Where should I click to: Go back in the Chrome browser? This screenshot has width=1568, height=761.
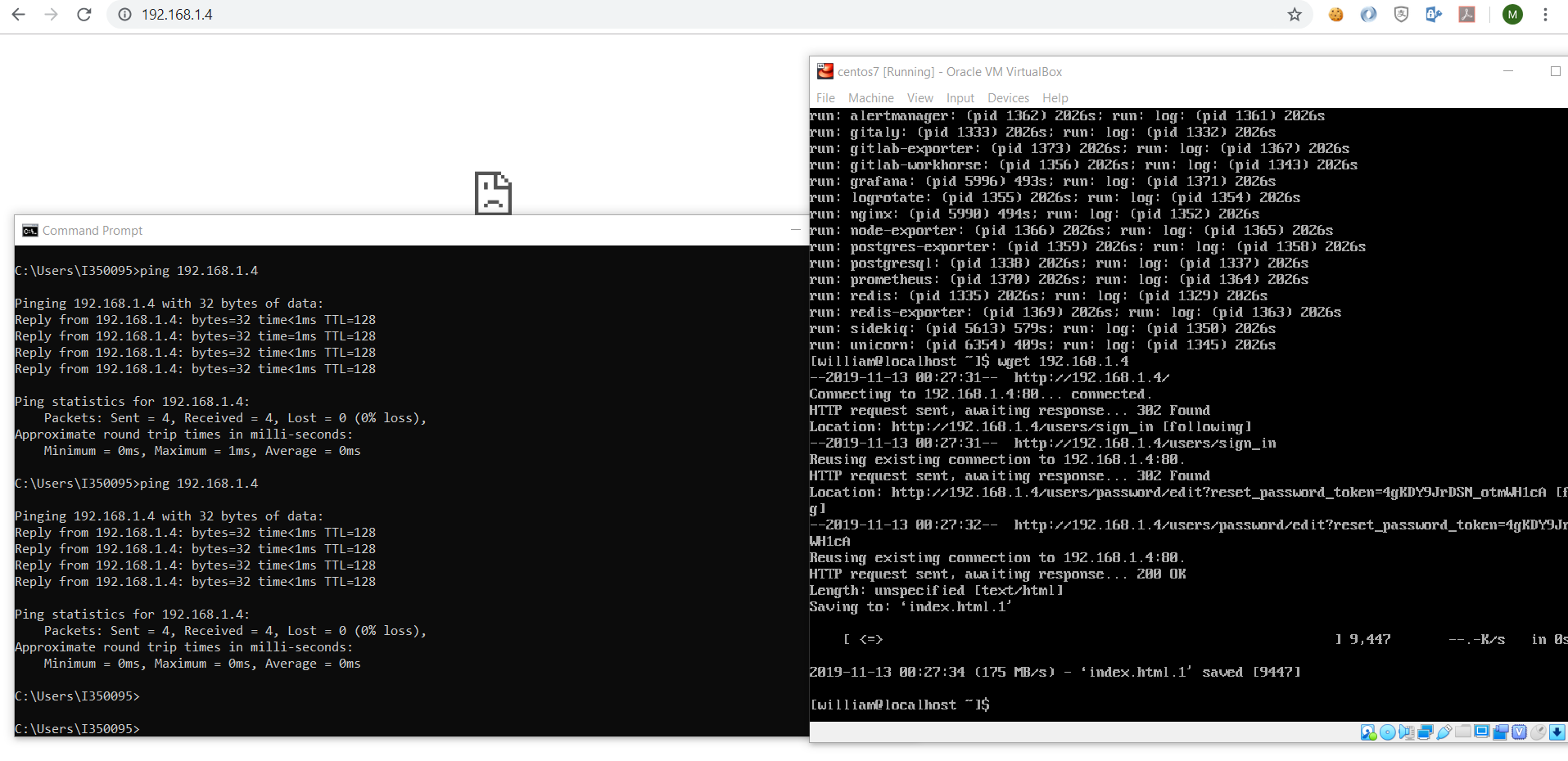pos(18,15)
